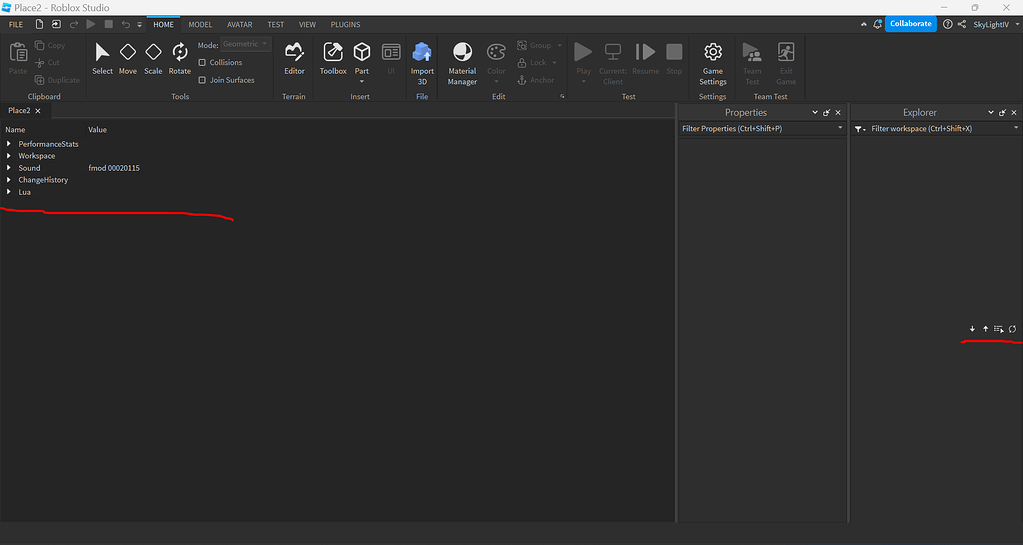Click the open-place icon beside new file
This screenshot has width=1023, height=545.
click(56, 24)
